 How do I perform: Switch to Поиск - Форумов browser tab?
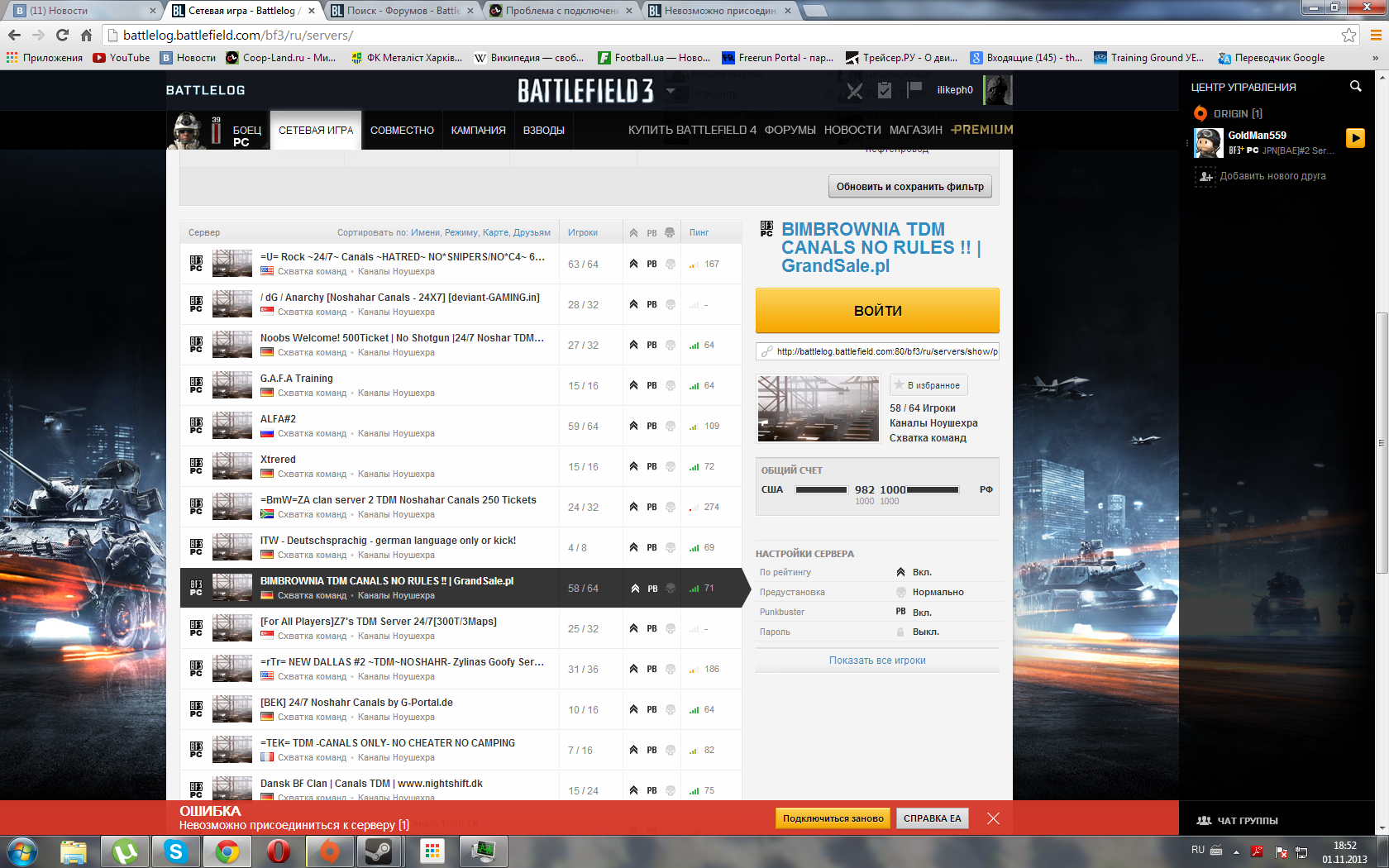403,11
